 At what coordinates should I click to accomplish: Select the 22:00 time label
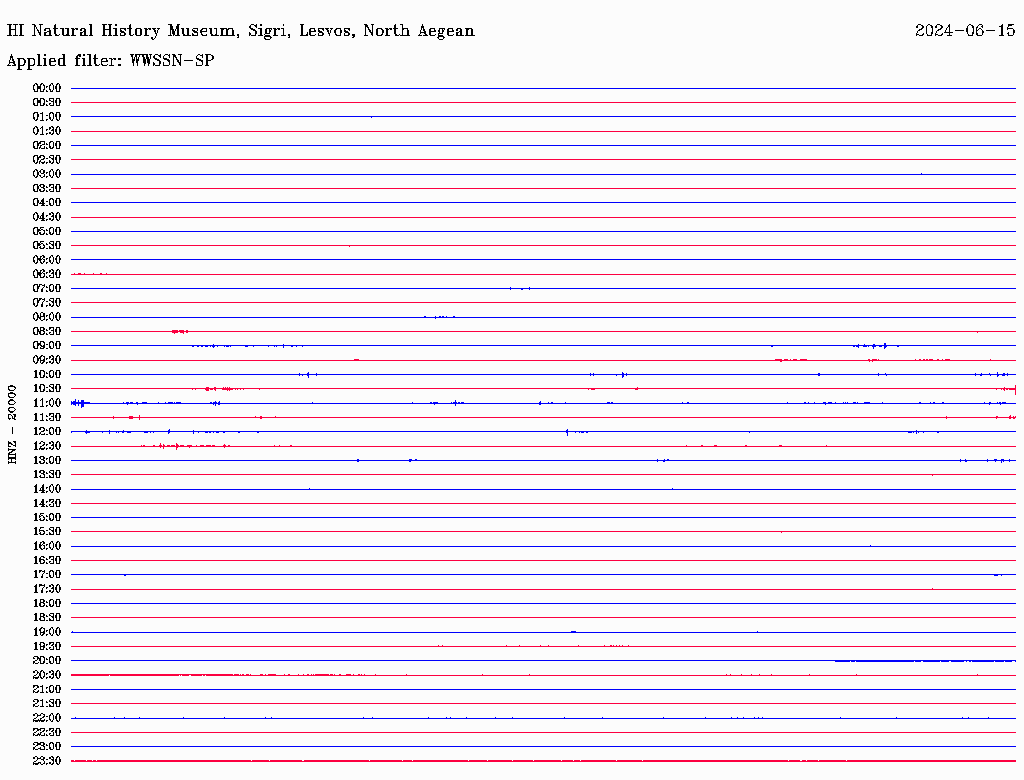[47, 718]
